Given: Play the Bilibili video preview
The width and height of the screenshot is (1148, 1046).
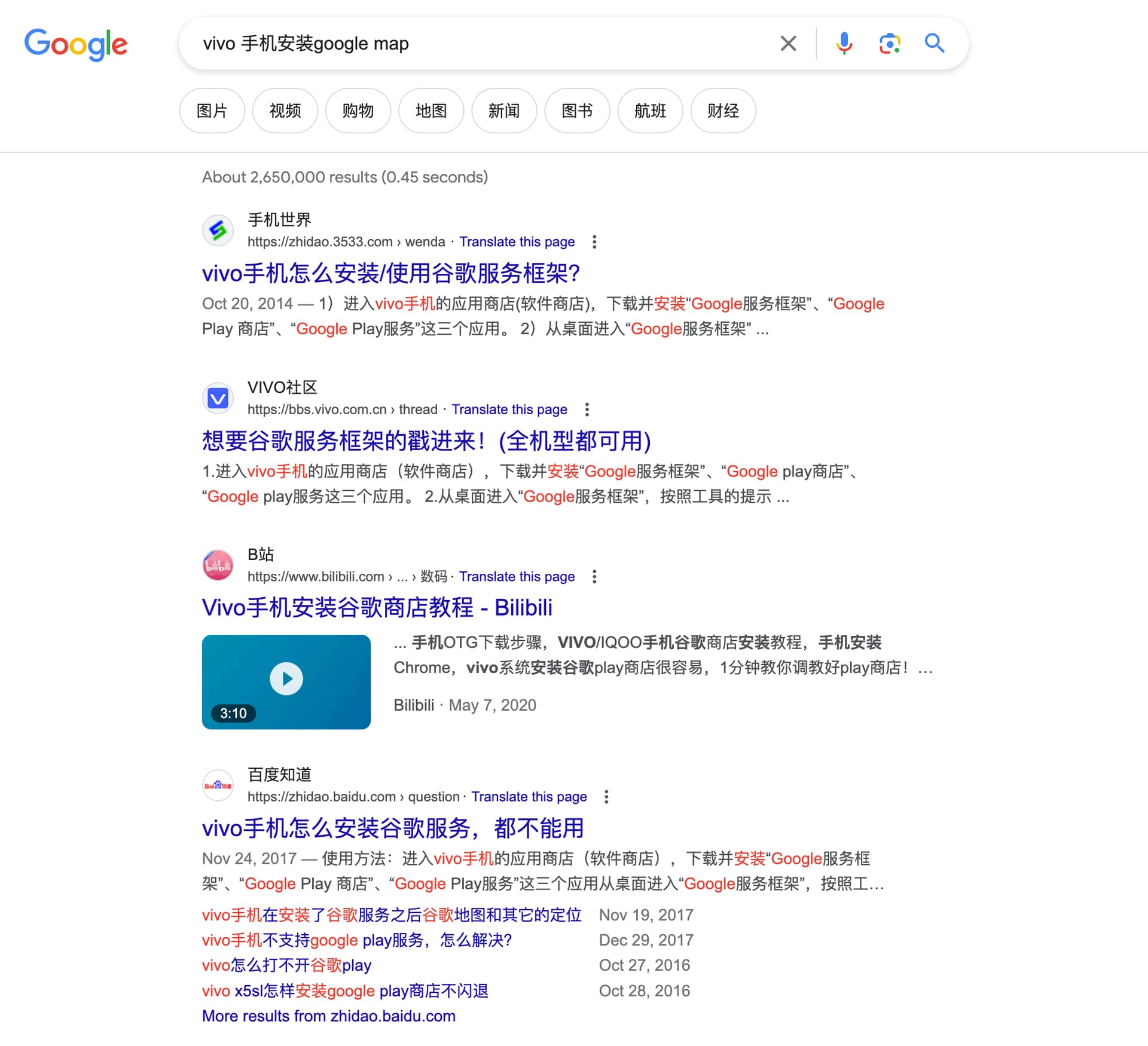Looking at the screenshot, I should click(x=286, y=678).
